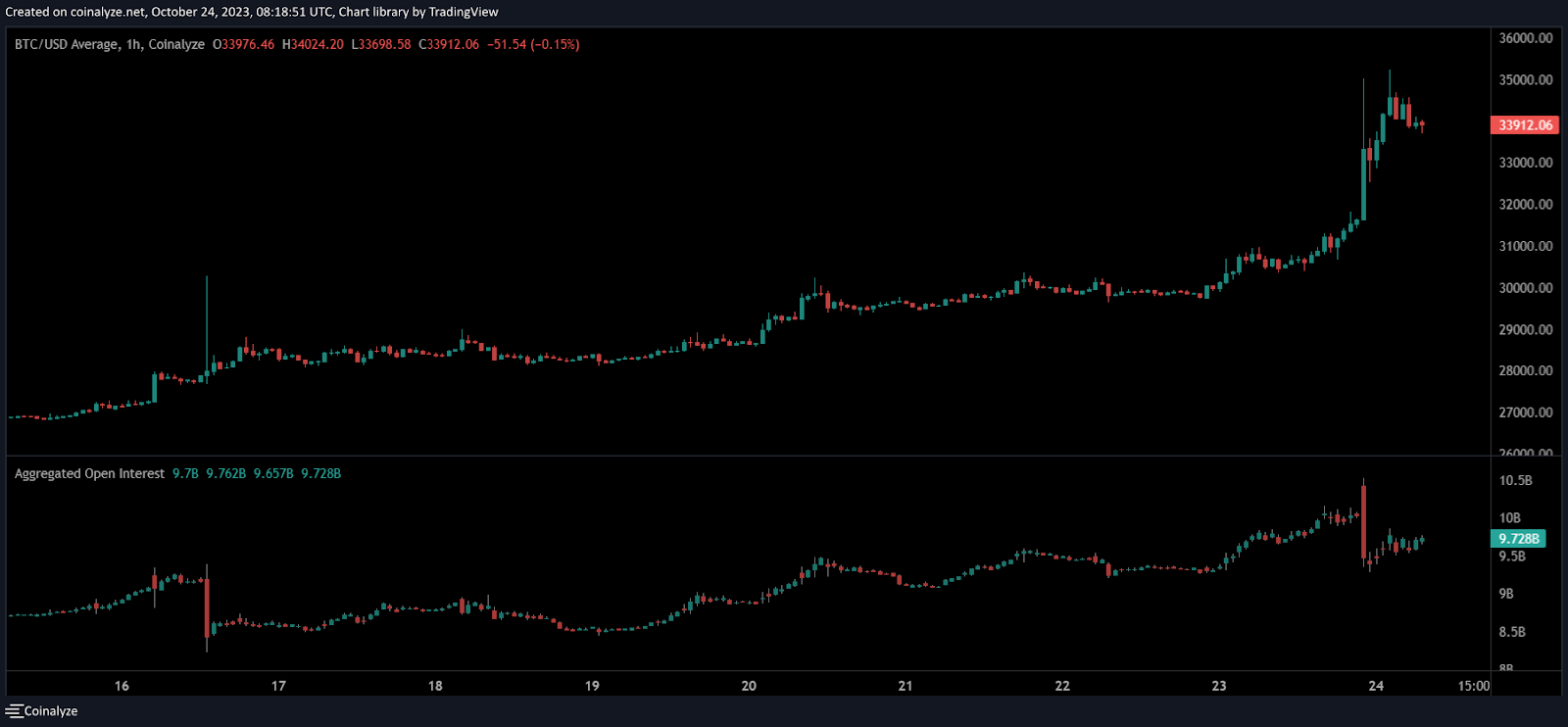
Task: Click the open value O33976.46
Action: tap(244, 44)
